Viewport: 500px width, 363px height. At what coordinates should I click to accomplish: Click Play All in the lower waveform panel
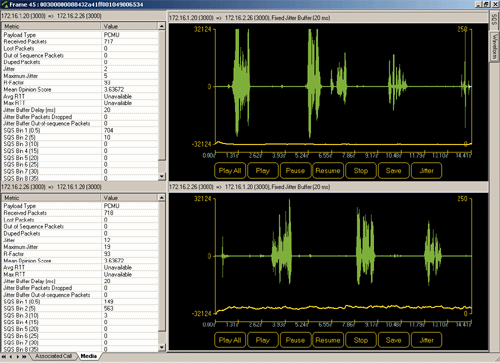pos(230,340)
